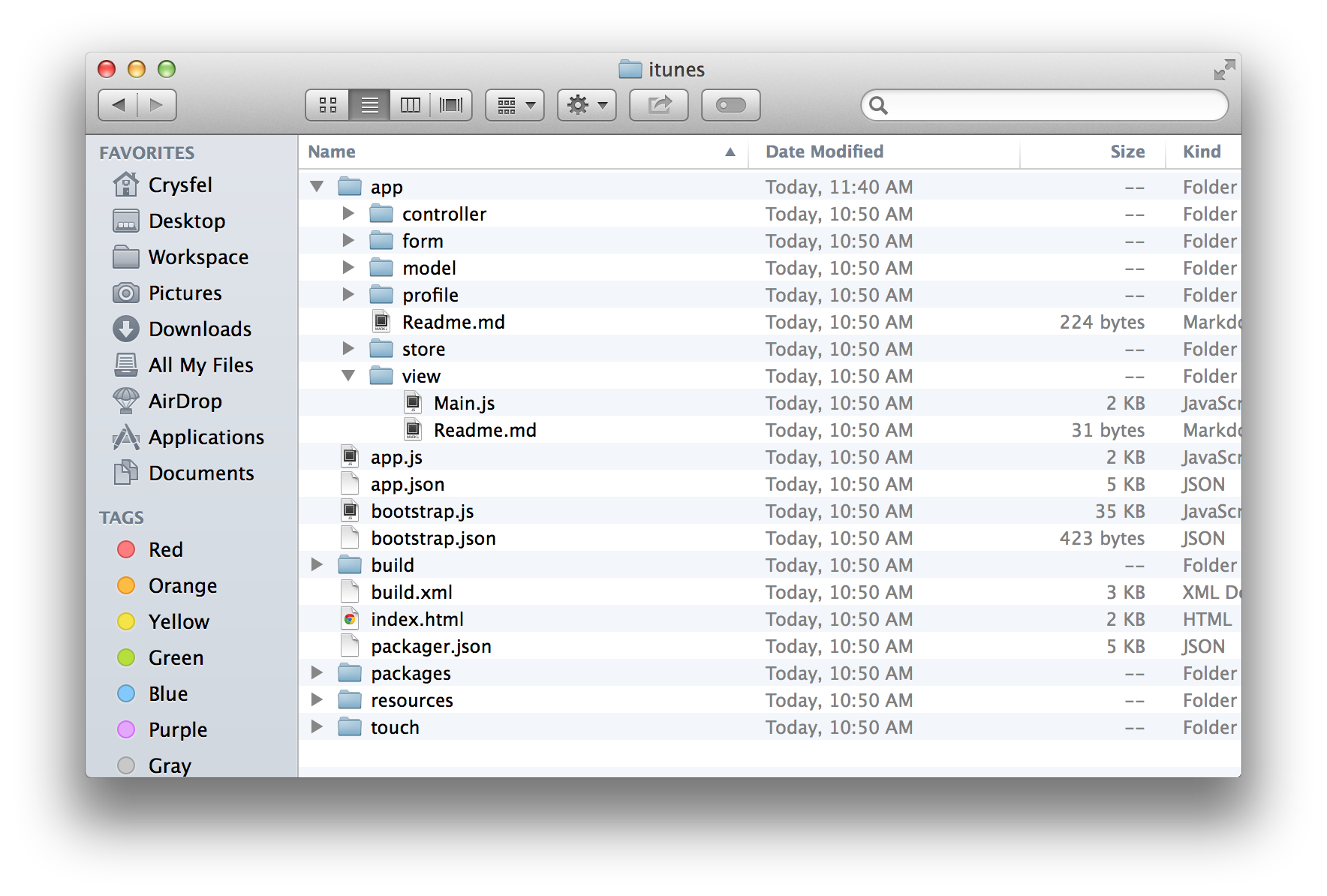
Task: Open the item arrangement dropdown
Action: (515, 105)
